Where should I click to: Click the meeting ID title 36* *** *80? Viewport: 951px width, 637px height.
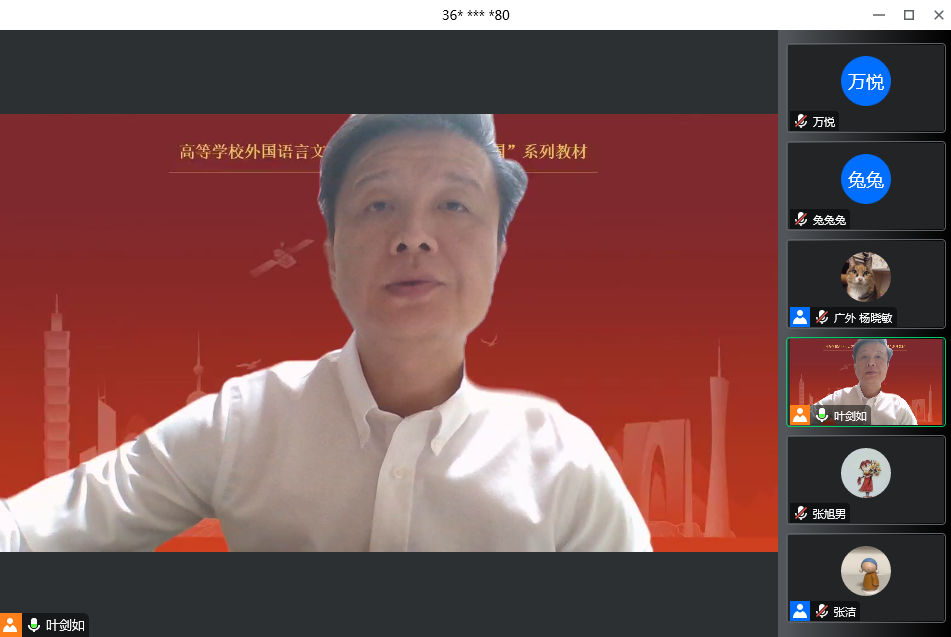point(475,15)
